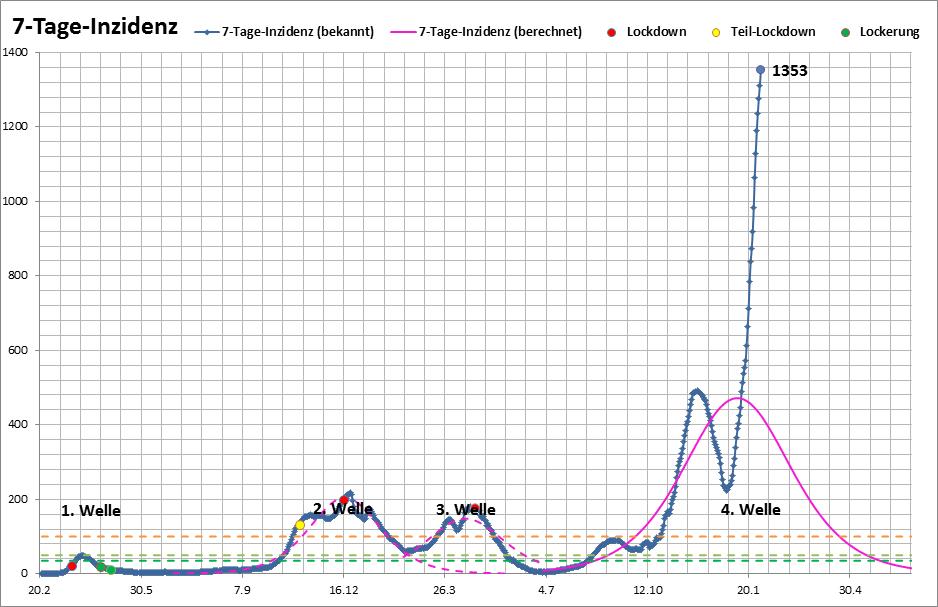Click the yellow Teil-Lockdown marker on curve
Viewport: 938px width, 607px height.
300,524
